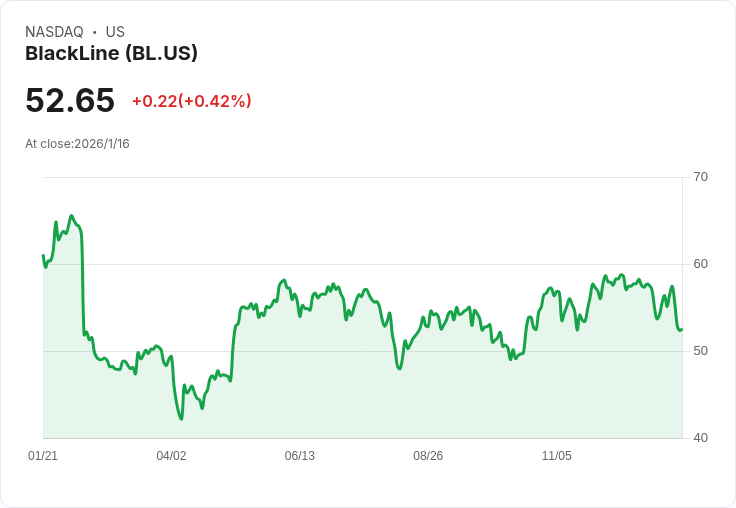This screenshot has height=508, width=736.
Task: Click the first data point at chart start
Action: (43, 255)
